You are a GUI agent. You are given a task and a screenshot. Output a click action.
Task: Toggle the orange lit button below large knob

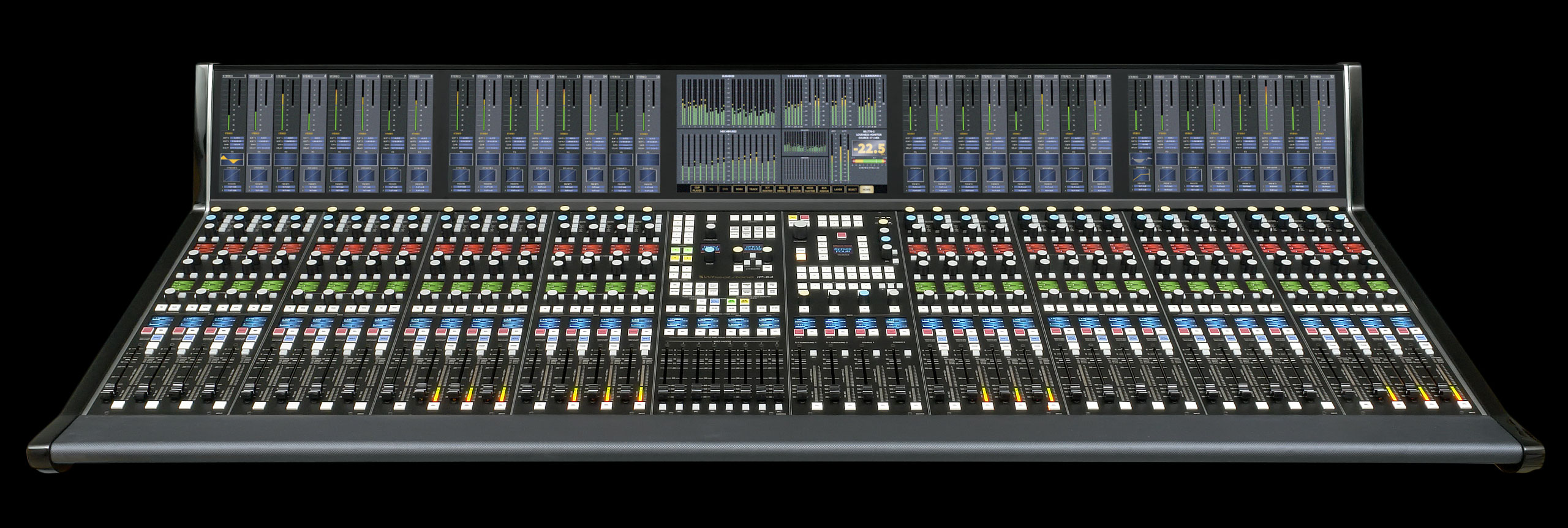[801, 257]
